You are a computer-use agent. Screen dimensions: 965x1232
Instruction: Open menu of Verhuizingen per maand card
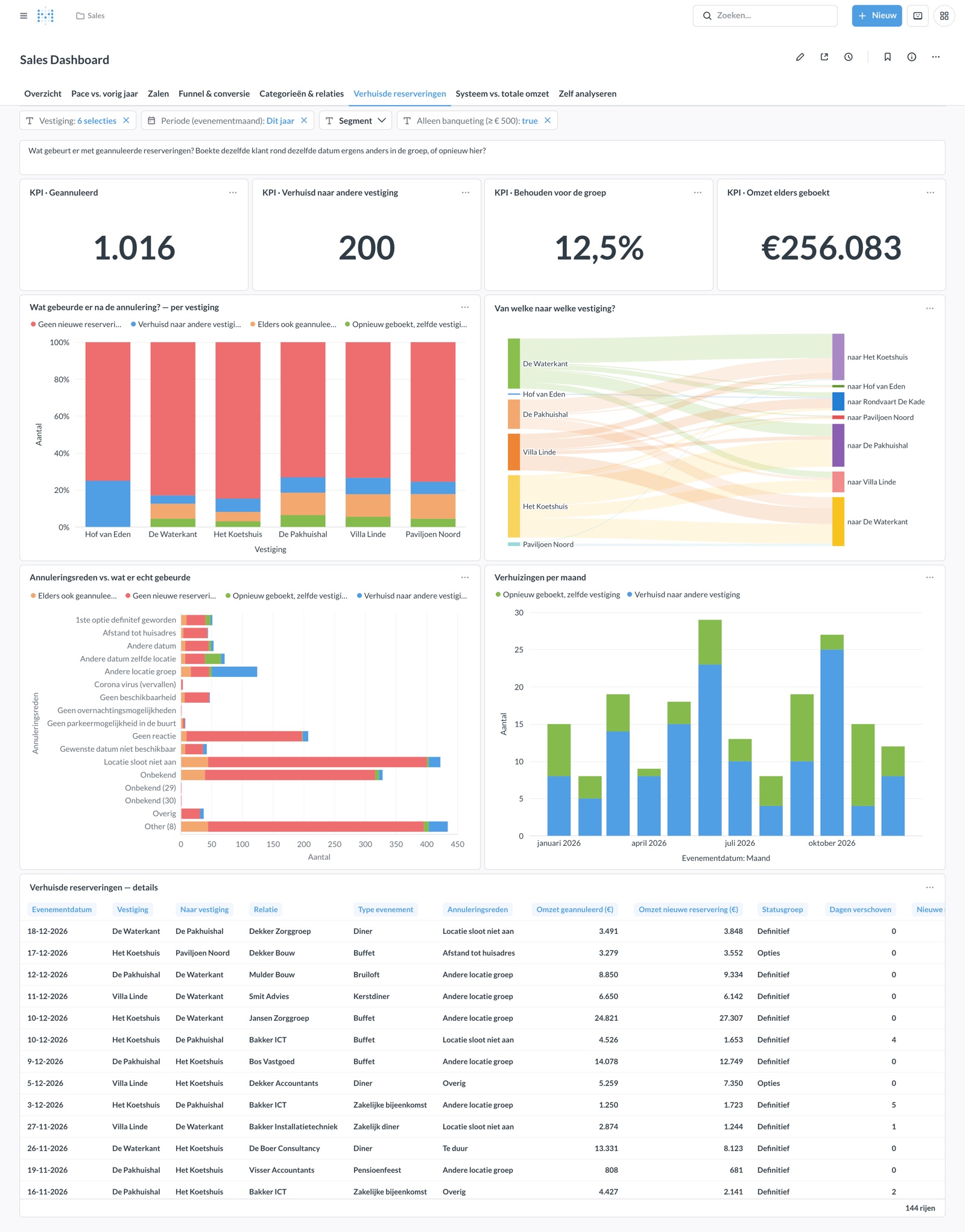(930, 577)
